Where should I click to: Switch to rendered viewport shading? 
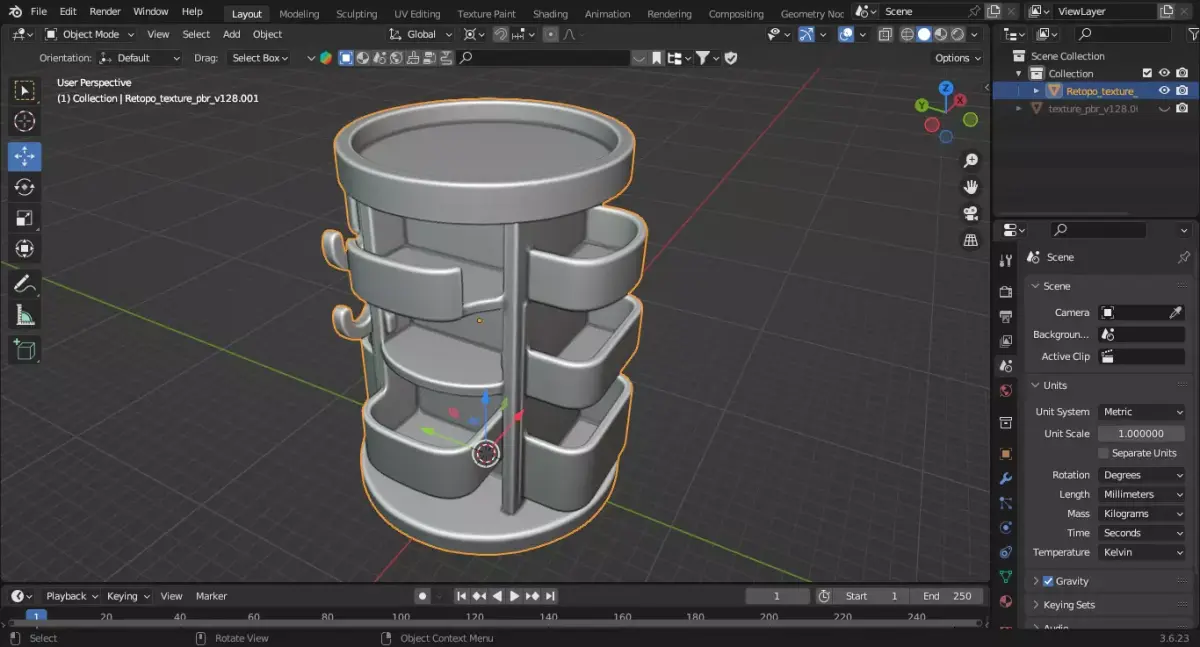coord(958,34)
